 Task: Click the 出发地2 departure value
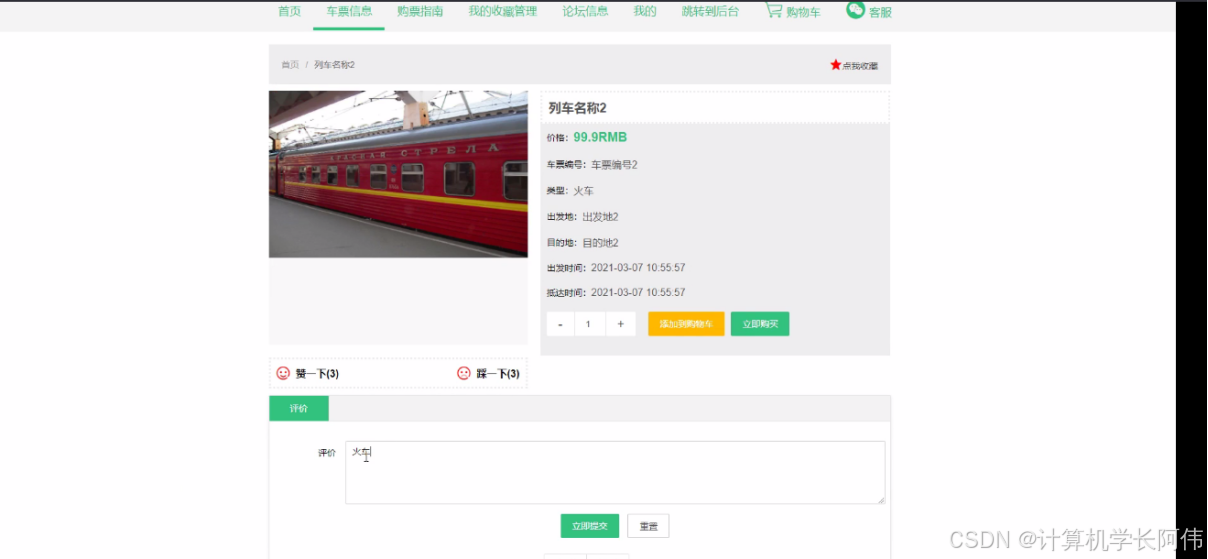600,217
